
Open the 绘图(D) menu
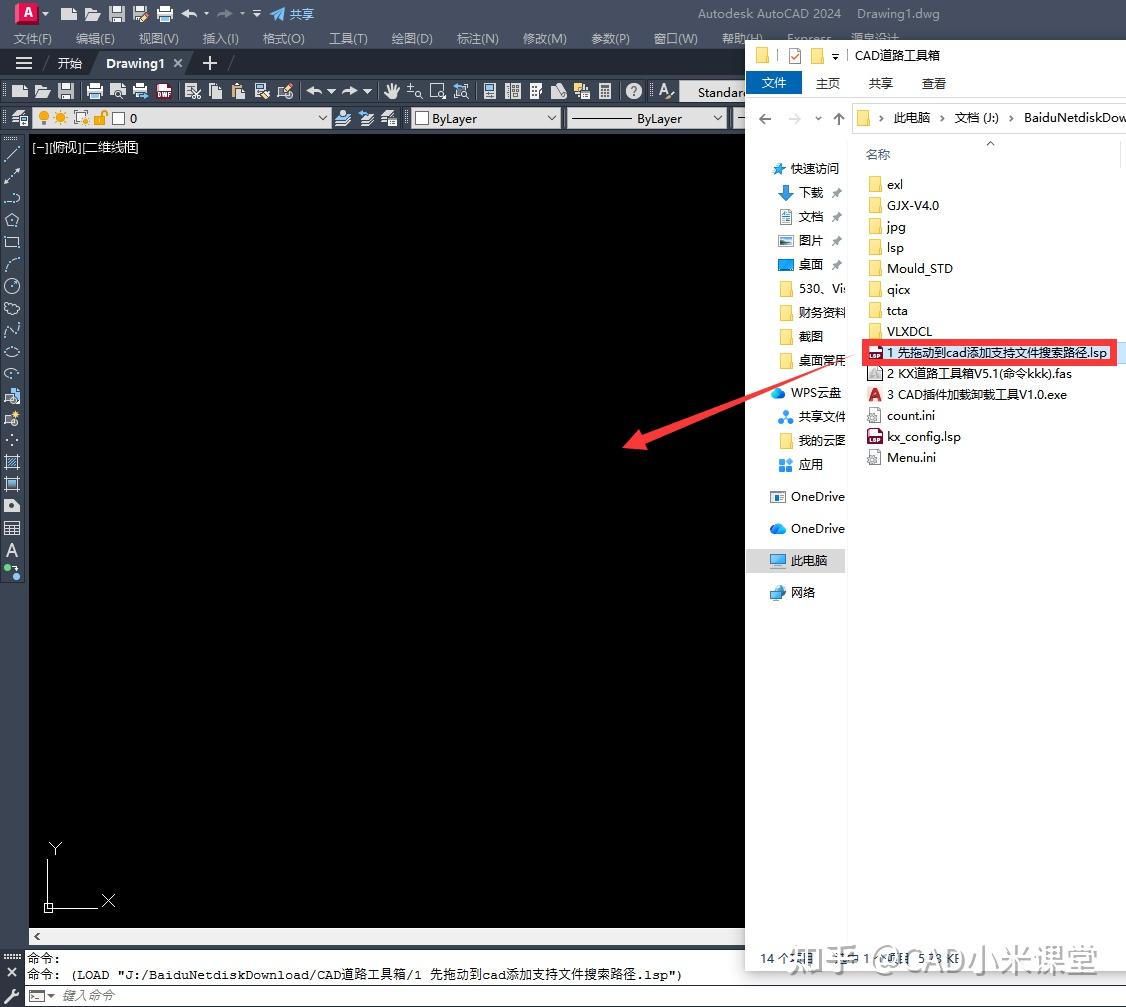[411, 38]
